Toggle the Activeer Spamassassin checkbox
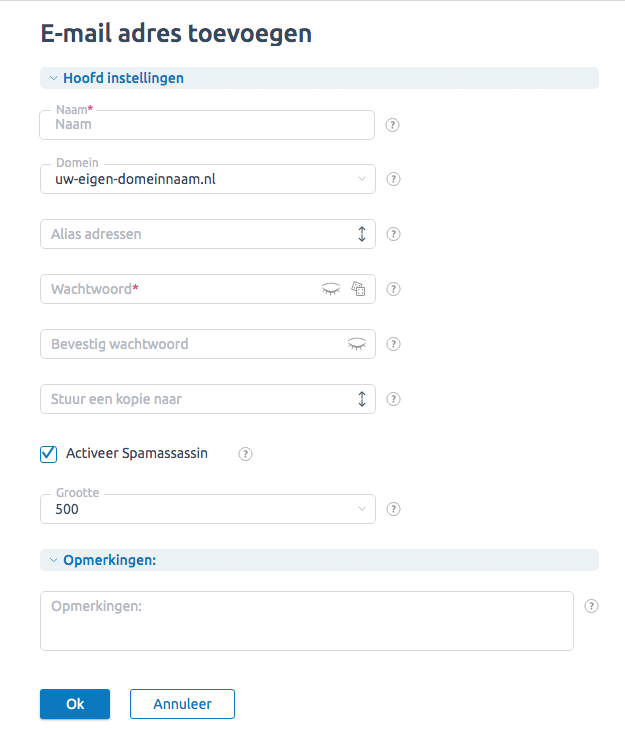Image resolution: width=625 pixels, height=756 pixels. tap(48, 454)
